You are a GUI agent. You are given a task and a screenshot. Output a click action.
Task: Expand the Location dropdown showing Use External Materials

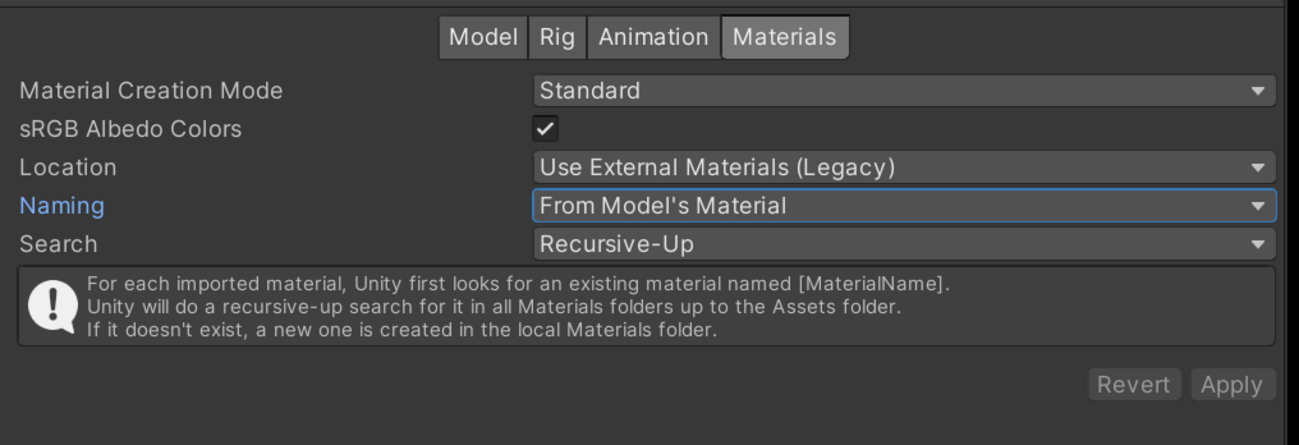click(904, 167)
